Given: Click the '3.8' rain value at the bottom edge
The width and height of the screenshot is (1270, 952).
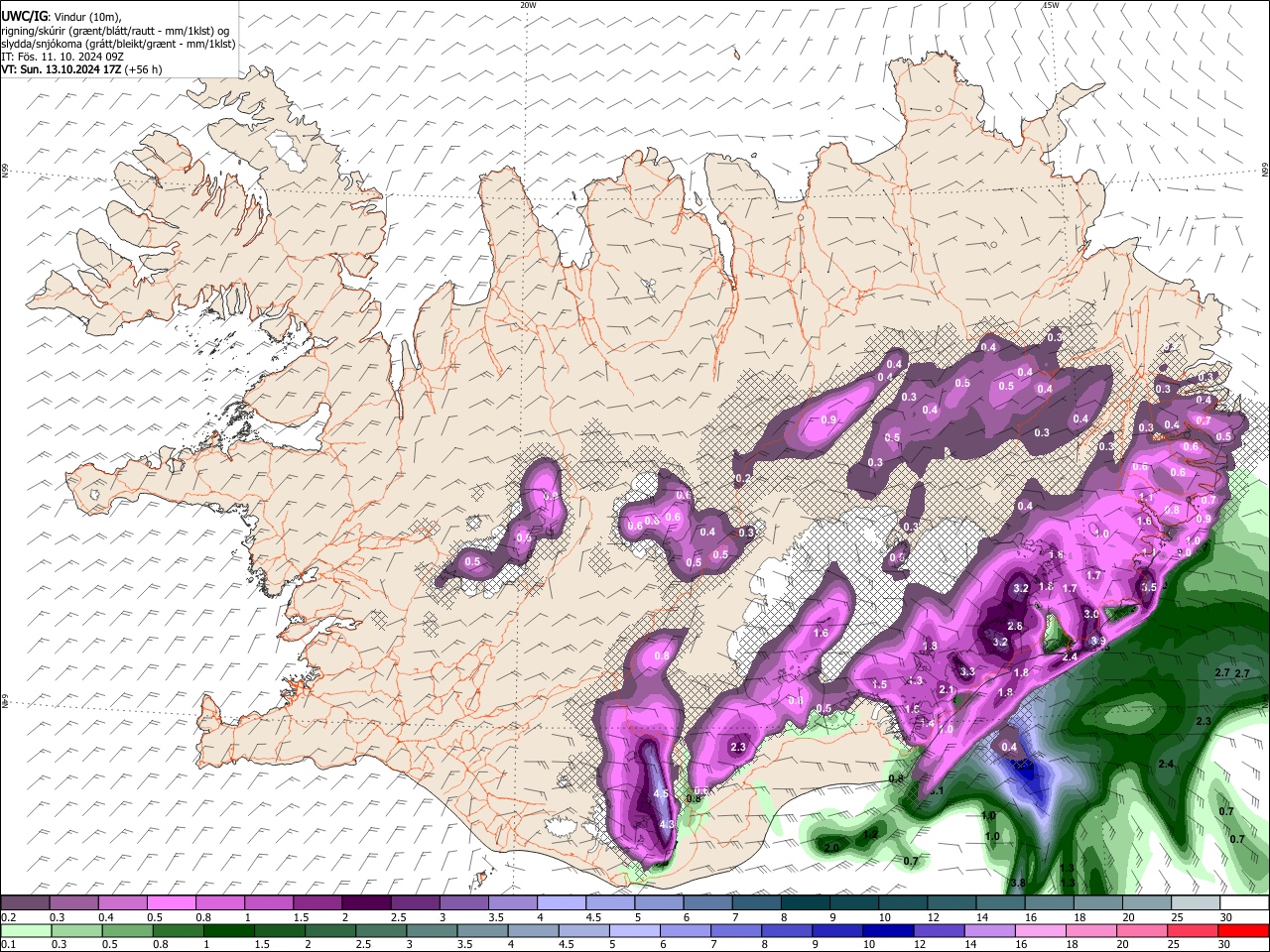Looking at the screenshot, I should tap(1017, 882).
